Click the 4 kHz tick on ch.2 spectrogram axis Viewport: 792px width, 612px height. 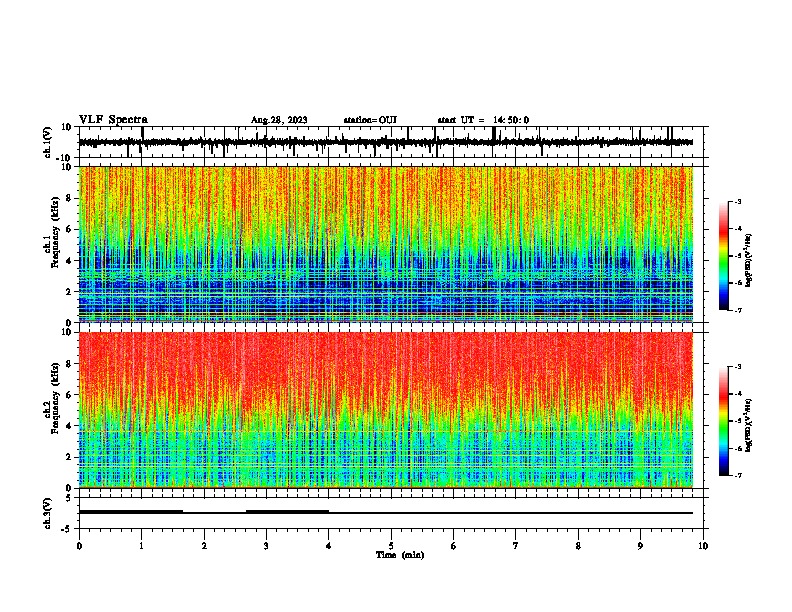click(x=69, y=426)
